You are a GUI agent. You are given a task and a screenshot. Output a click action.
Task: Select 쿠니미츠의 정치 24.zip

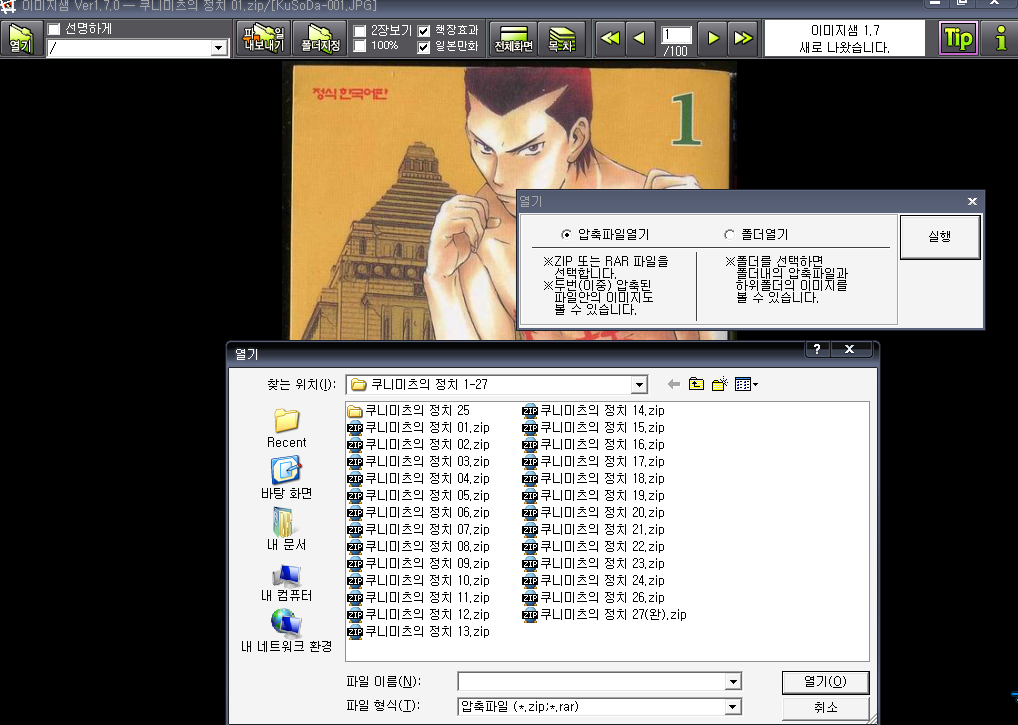pyautogui.click(x=593, y=580)
